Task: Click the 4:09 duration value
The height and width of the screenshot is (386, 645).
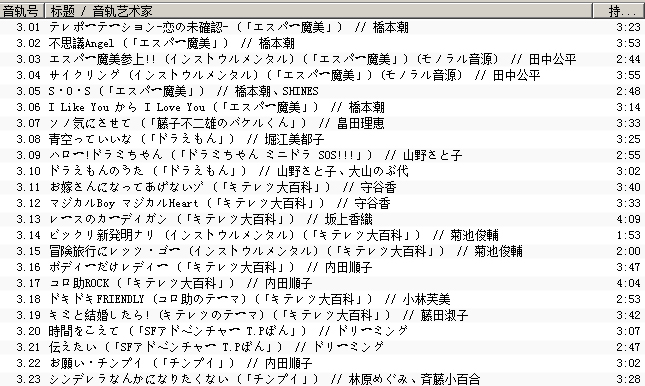Action: coord(628,219)
